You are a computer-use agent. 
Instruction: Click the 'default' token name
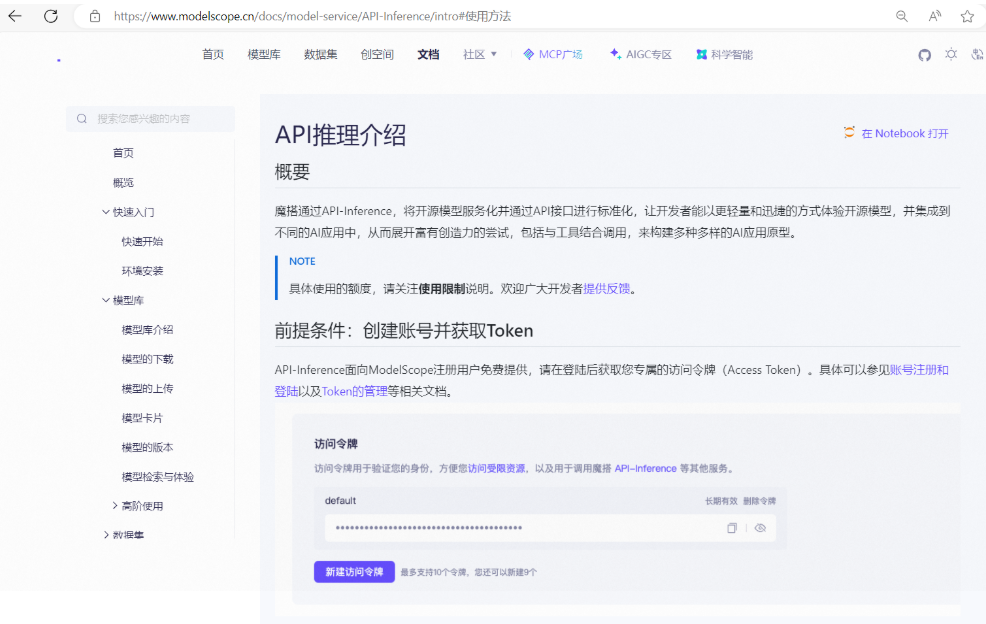(340, 501)
